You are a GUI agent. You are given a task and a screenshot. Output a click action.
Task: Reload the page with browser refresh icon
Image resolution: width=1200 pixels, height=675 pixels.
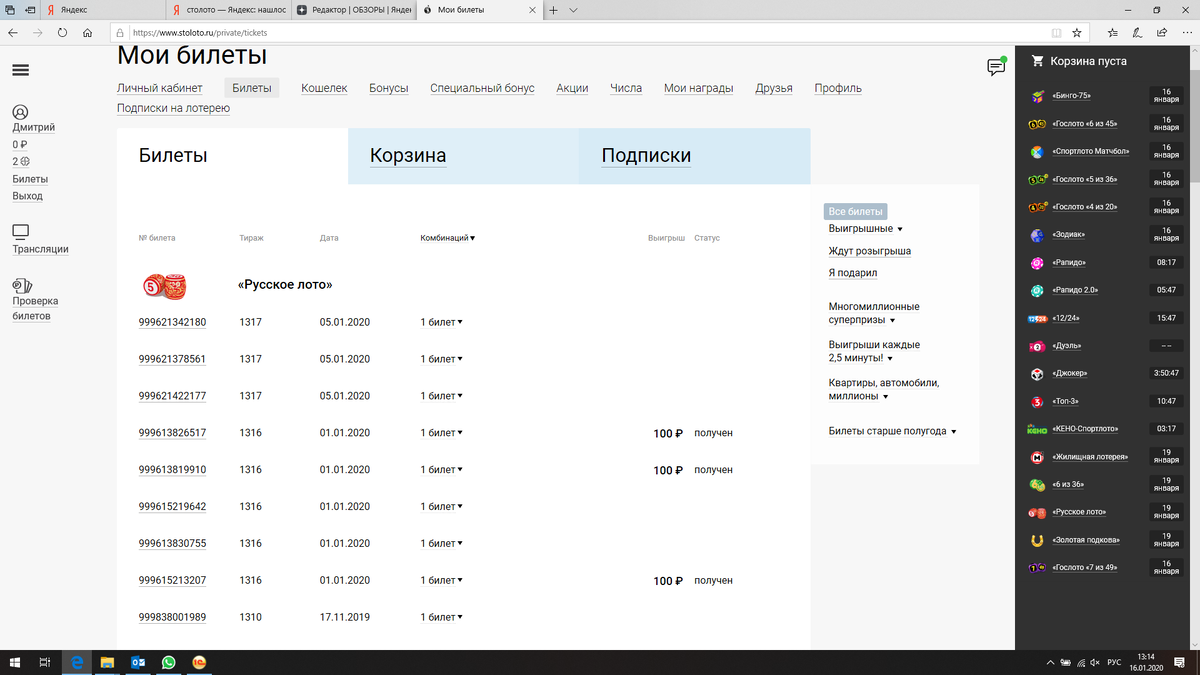point(62,32)
